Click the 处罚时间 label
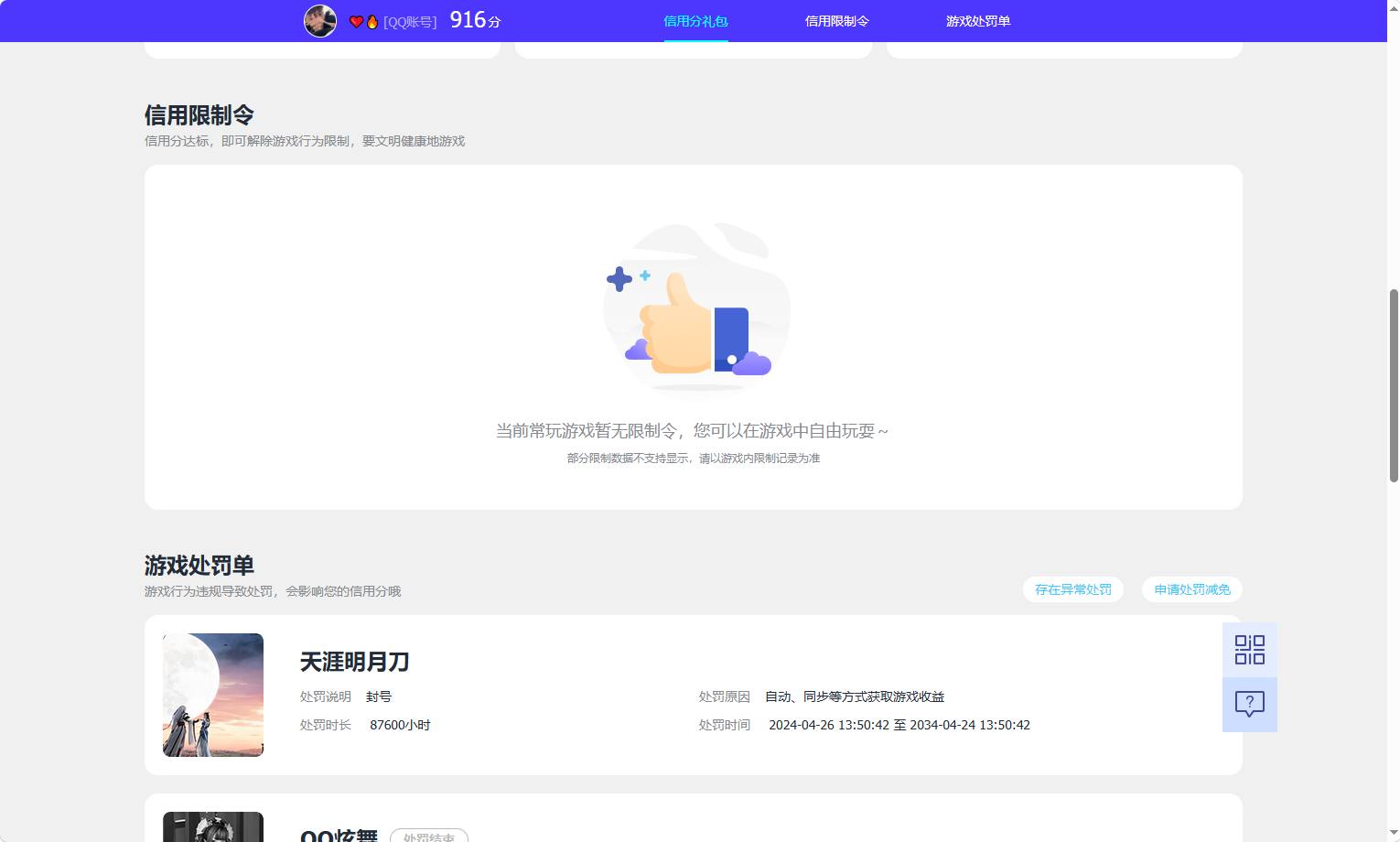The image size is (1400, 842). click(725, 725)
